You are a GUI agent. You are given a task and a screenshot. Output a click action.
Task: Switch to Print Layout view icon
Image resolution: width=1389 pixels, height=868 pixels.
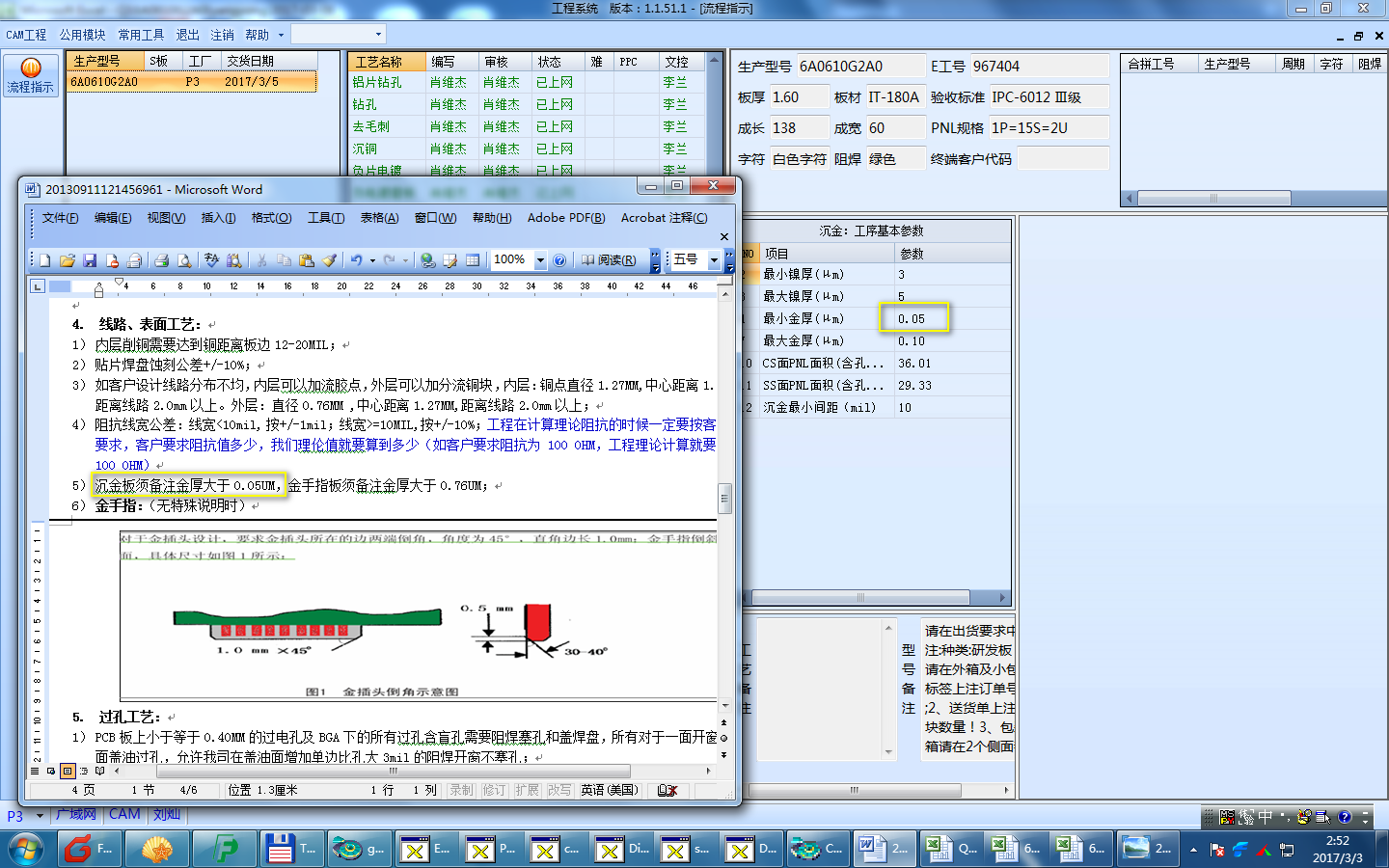click(x=68, y=771)
